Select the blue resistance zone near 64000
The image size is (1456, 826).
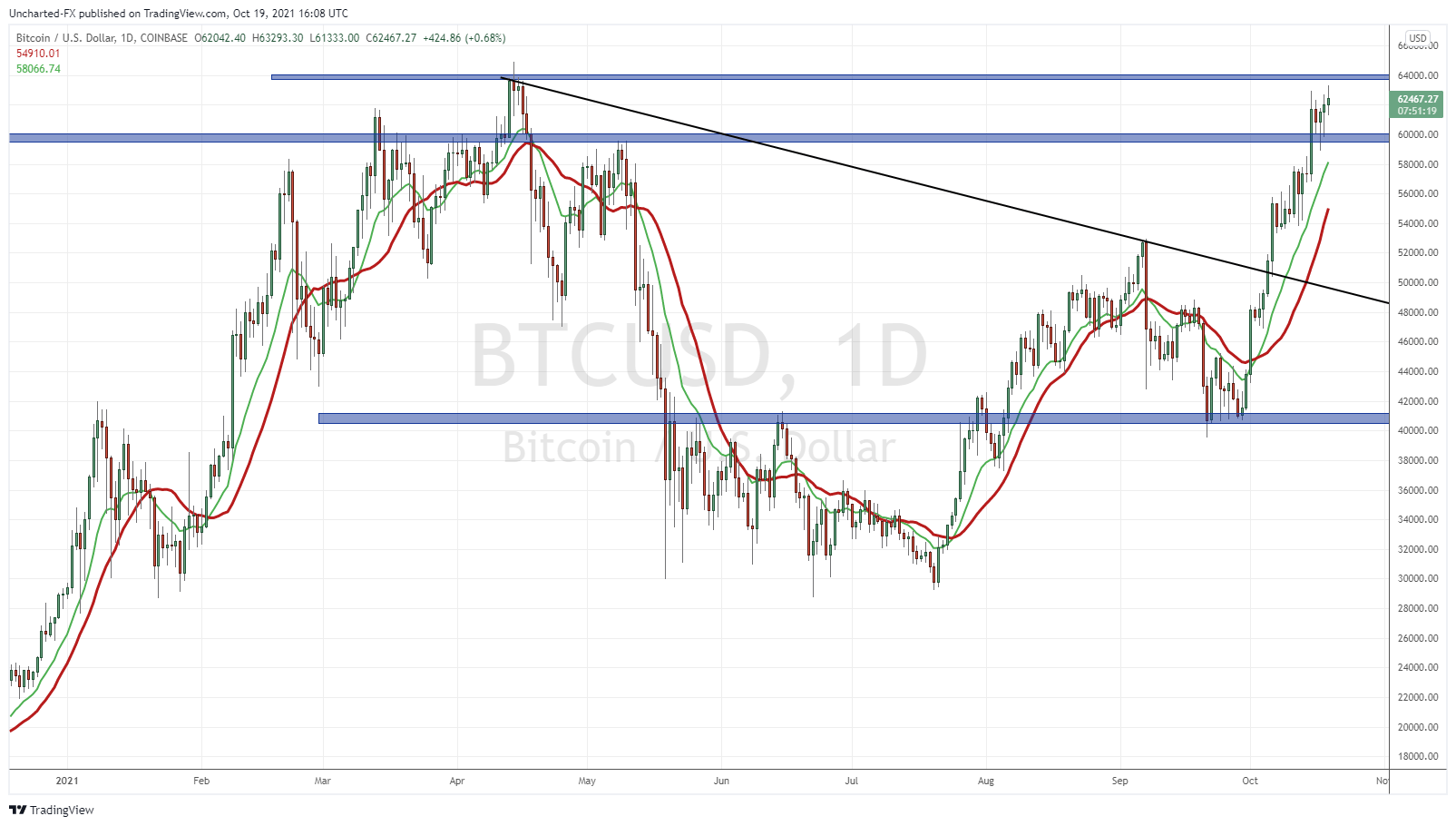pyautogui.click(x=830, y=77)
